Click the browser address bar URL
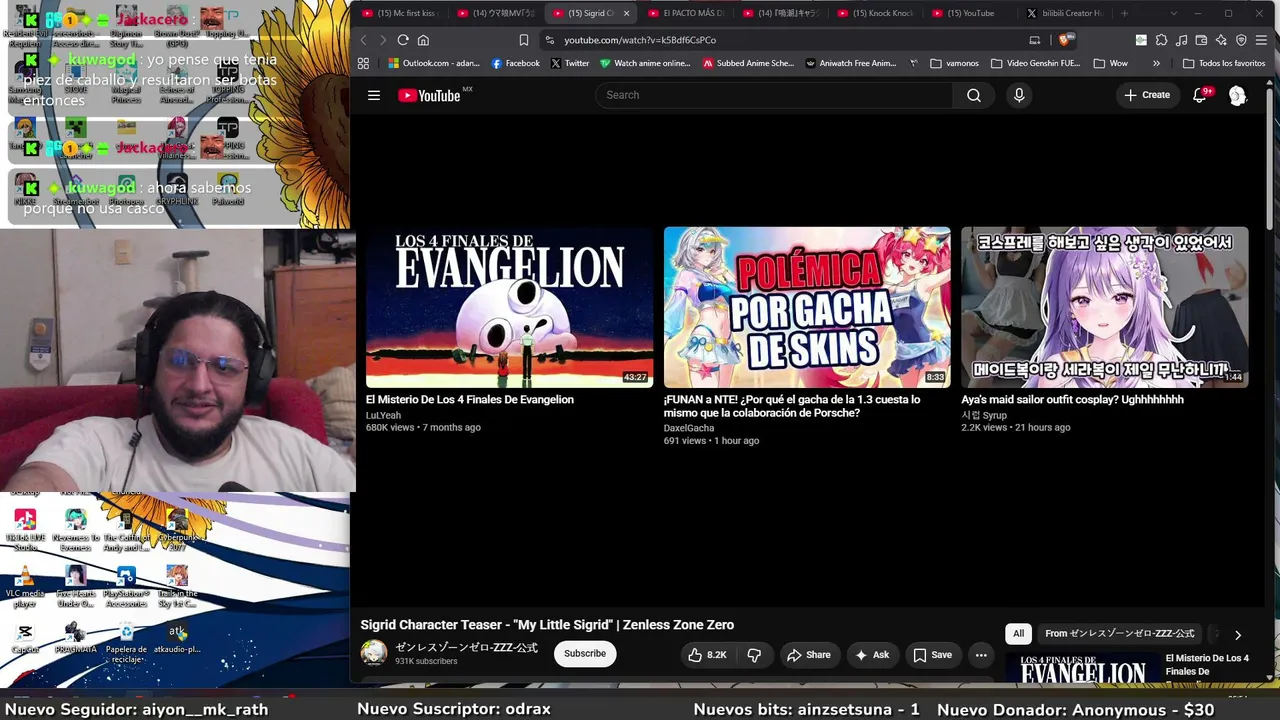The height and width of the screenshot is (720, 1280). (x=640, y=40)
